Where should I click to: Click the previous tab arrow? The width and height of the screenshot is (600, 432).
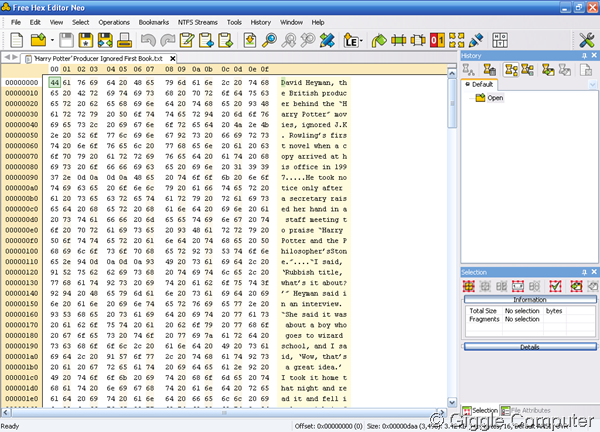[7, 57]
